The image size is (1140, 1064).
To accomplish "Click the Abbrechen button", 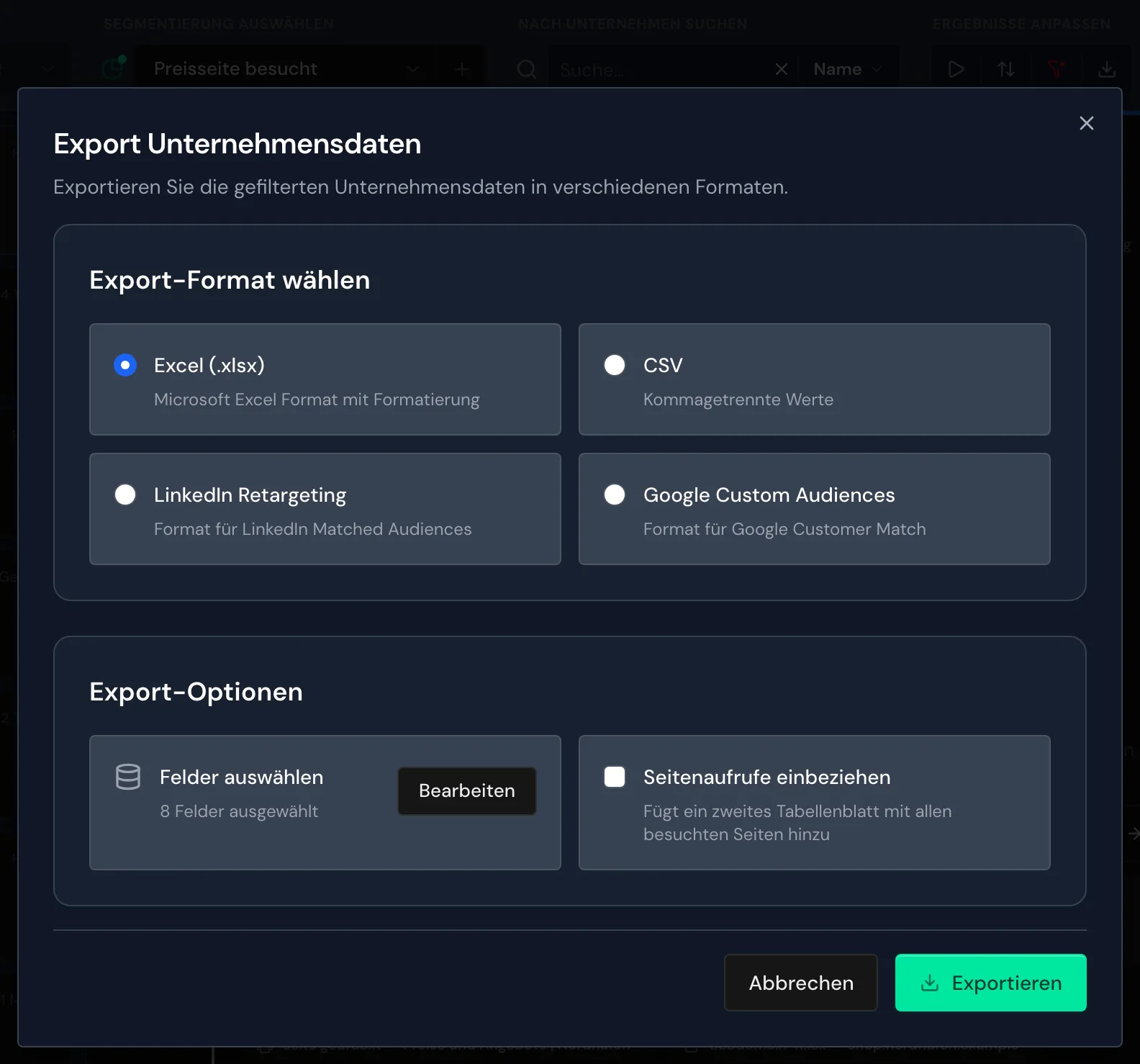I will [801, 983].
